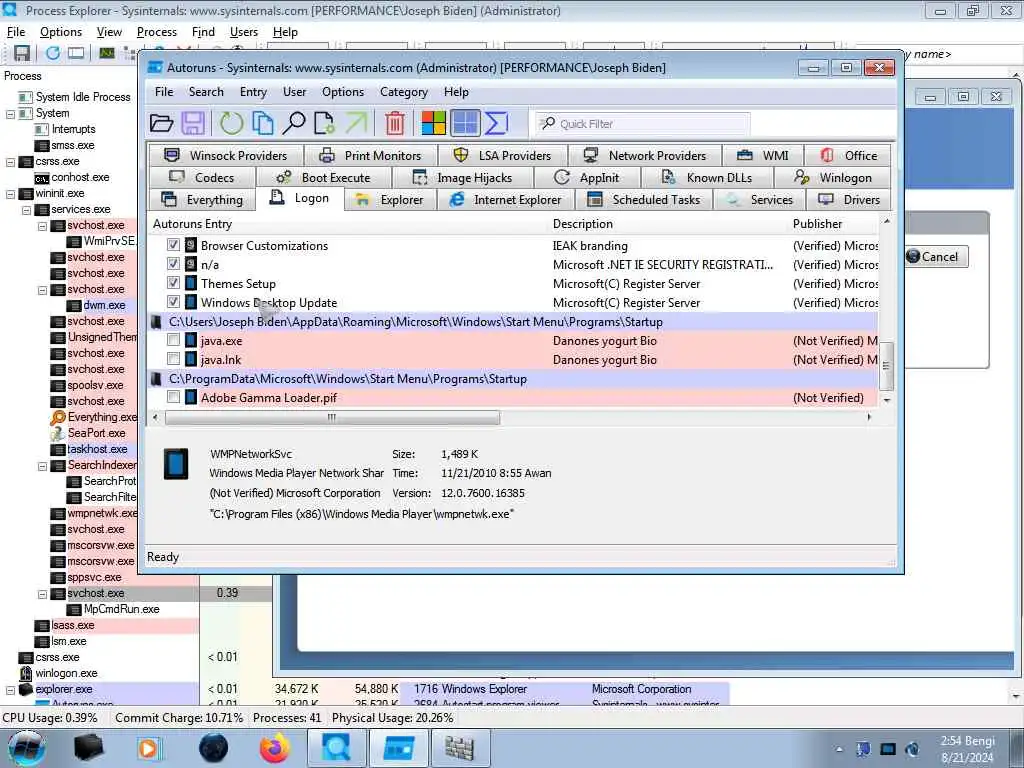
Task: Click the colorful Windows logo filter icon
Action: click(433, 123)
